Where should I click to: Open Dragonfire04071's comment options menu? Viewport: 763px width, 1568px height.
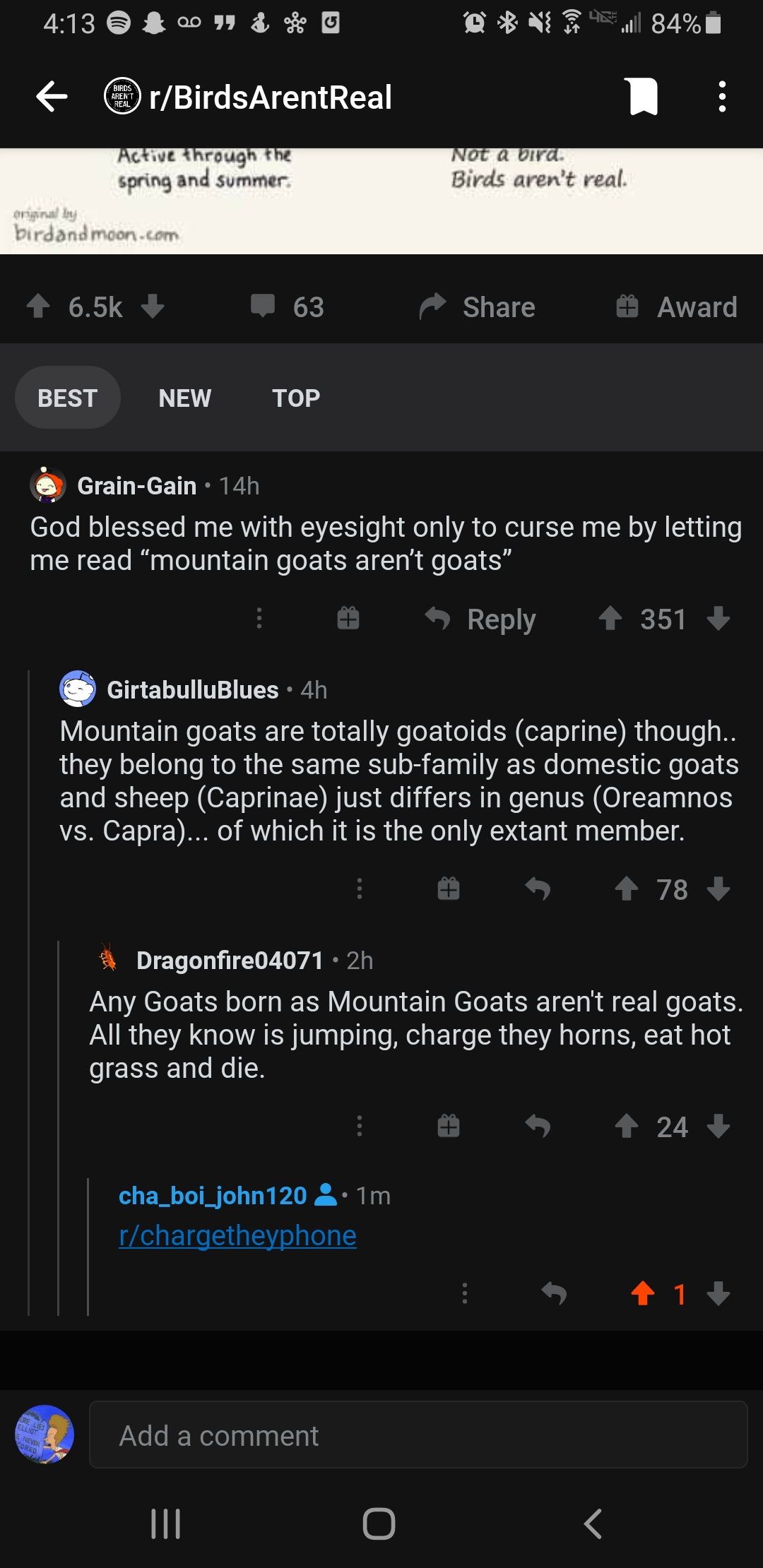coord(360,1126)
